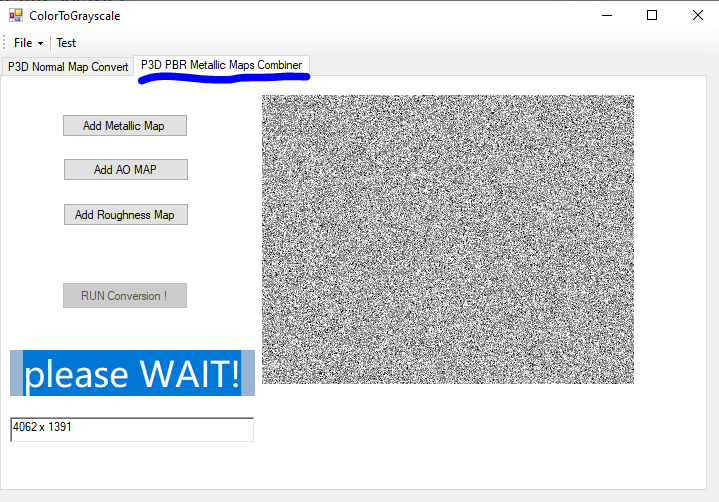Select P3D PBR Metallic Maps Combiner tab
Viewport: 719px width, 502px height.
point(221,65)
